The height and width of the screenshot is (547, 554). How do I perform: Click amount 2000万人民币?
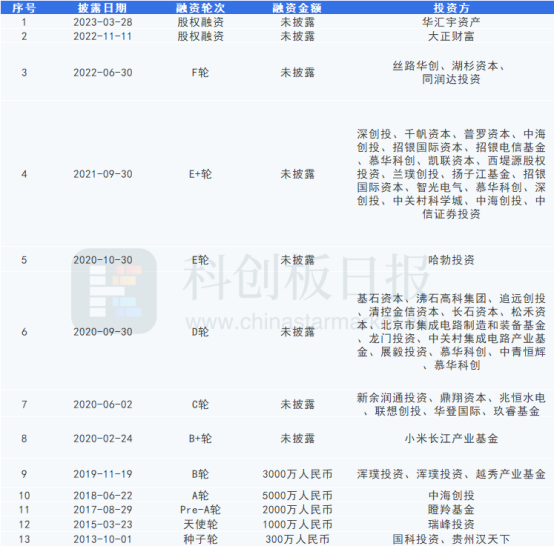click(x=297, y=510)
